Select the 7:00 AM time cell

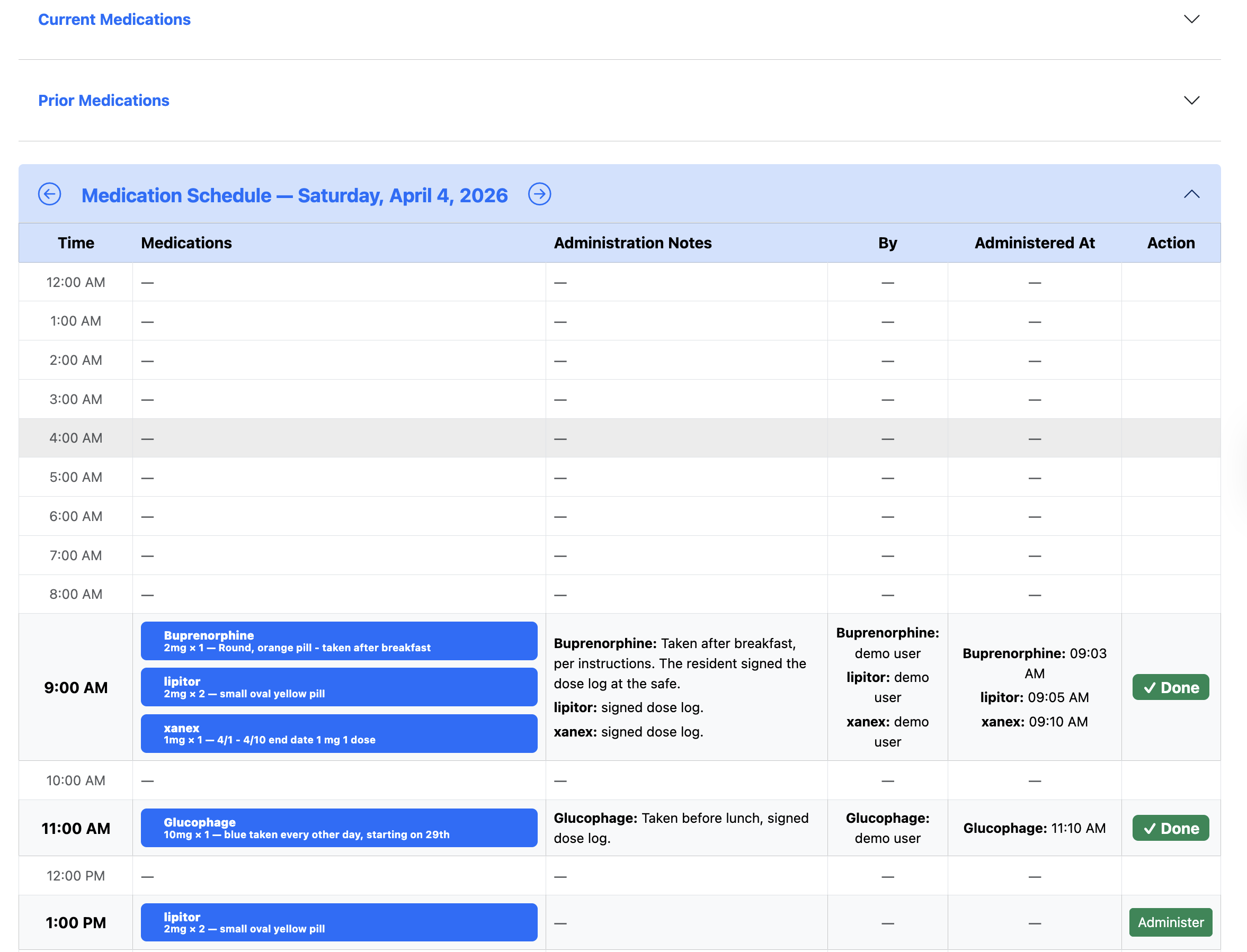(76, 555)
